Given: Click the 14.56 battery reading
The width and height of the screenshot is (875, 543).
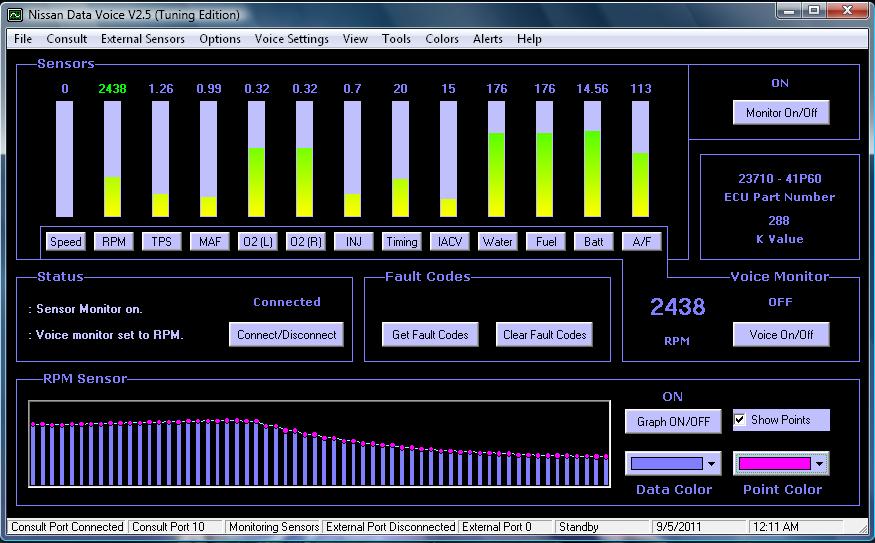Looking at the screenshot, I should (x=592, y=89).
